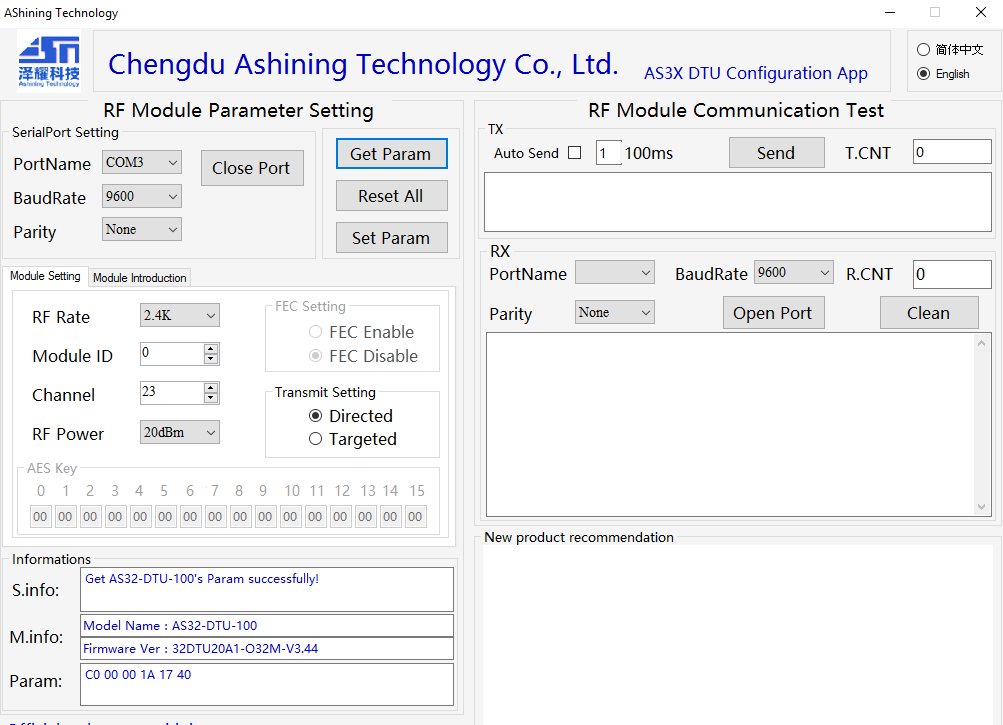
Task: Increase Module ID with up arrow
Action: point(210,349)
